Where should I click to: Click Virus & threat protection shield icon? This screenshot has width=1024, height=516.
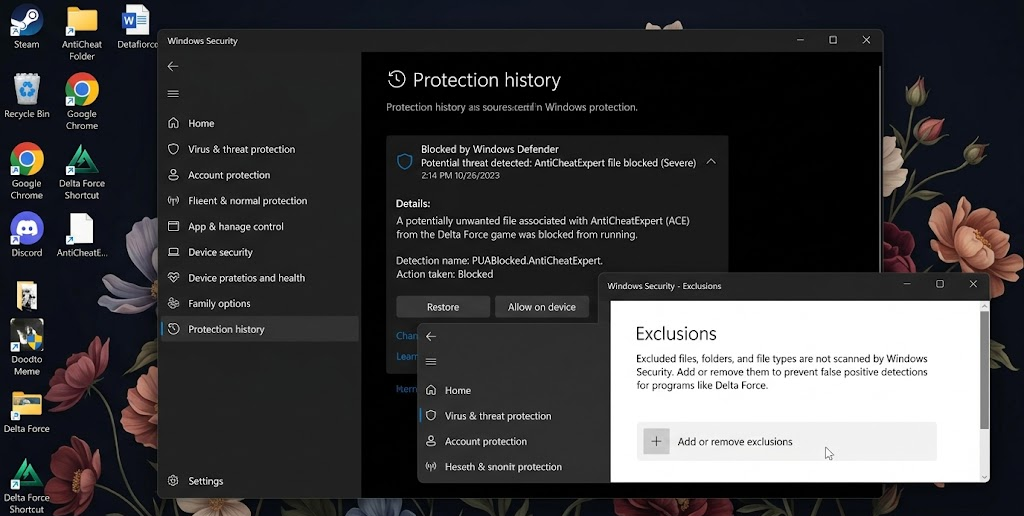pos(173,149)
